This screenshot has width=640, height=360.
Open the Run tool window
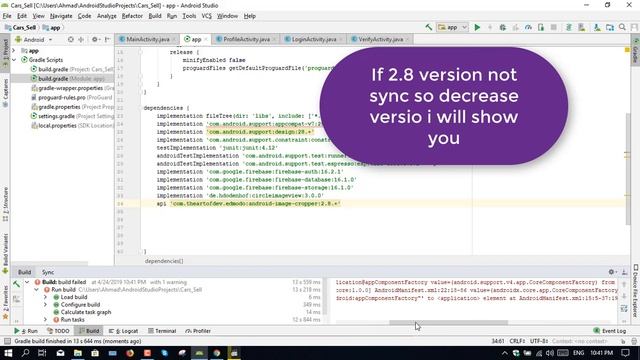point(26,331)
